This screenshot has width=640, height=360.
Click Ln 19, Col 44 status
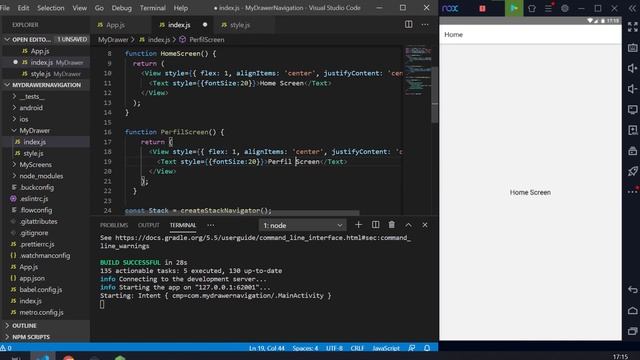coord(267,348)
